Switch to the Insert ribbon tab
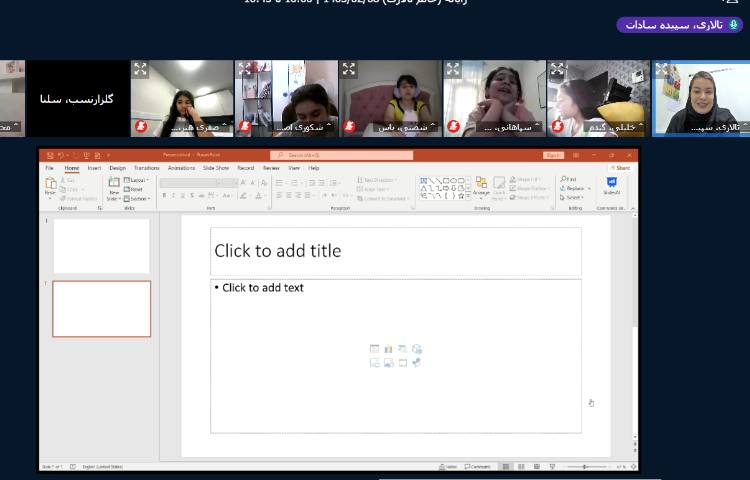The width and height of the screenshot is (750, 480). point(94,168)
